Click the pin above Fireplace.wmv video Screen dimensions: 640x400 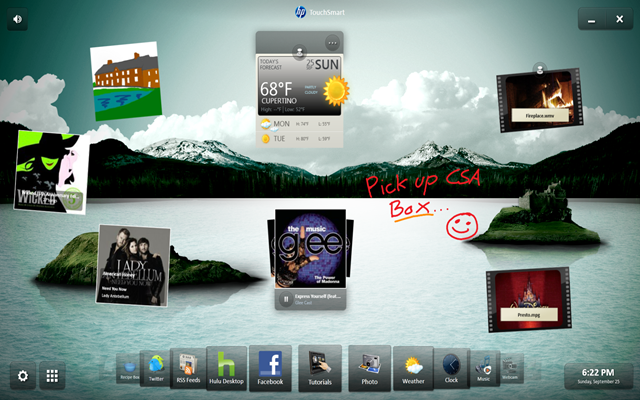click(x=540, y=69)
